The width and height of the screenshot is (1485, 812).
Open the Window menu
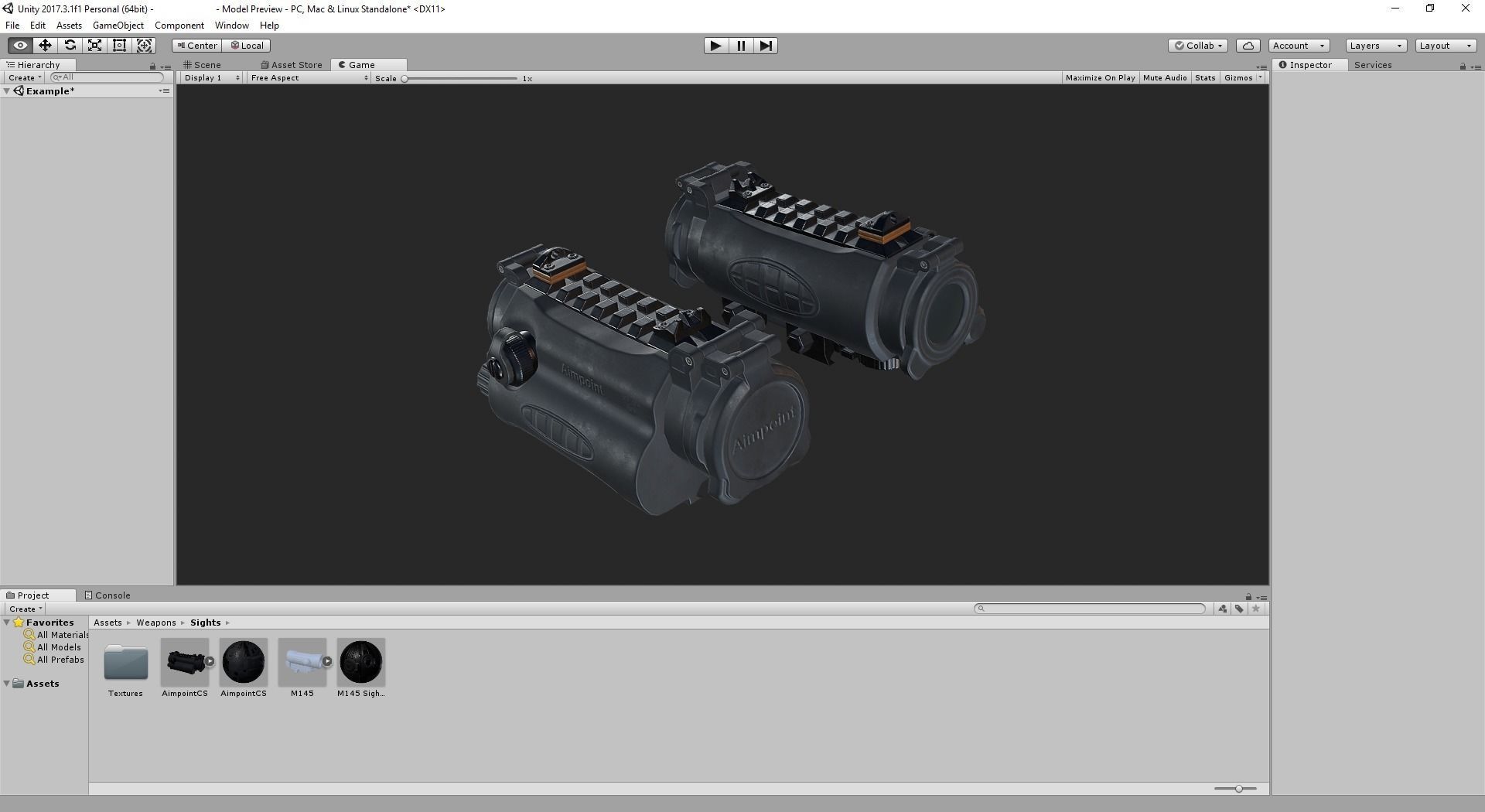pos(232,26)
